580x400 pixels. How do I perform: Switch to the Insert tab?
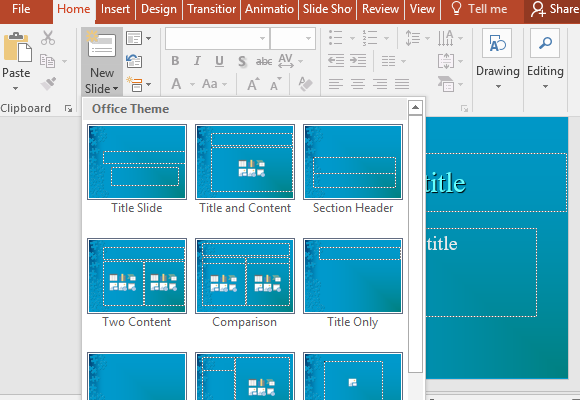[x=115, y=9]
